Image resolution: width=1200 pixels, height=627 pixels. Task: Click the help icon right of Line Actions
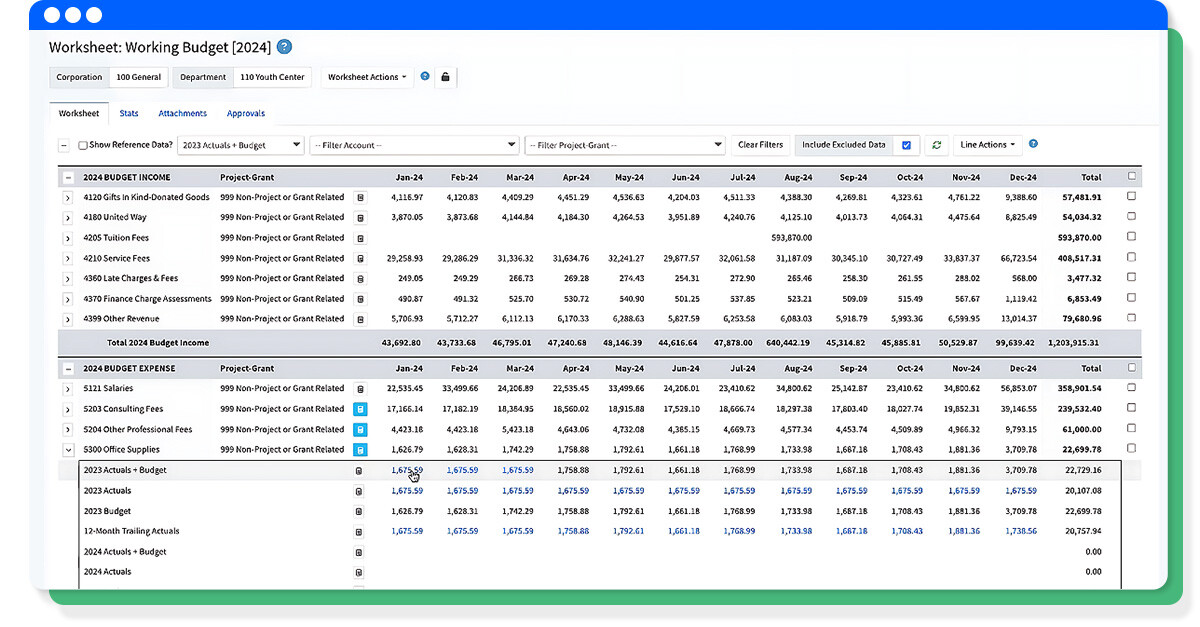(x=1033, y=145)
